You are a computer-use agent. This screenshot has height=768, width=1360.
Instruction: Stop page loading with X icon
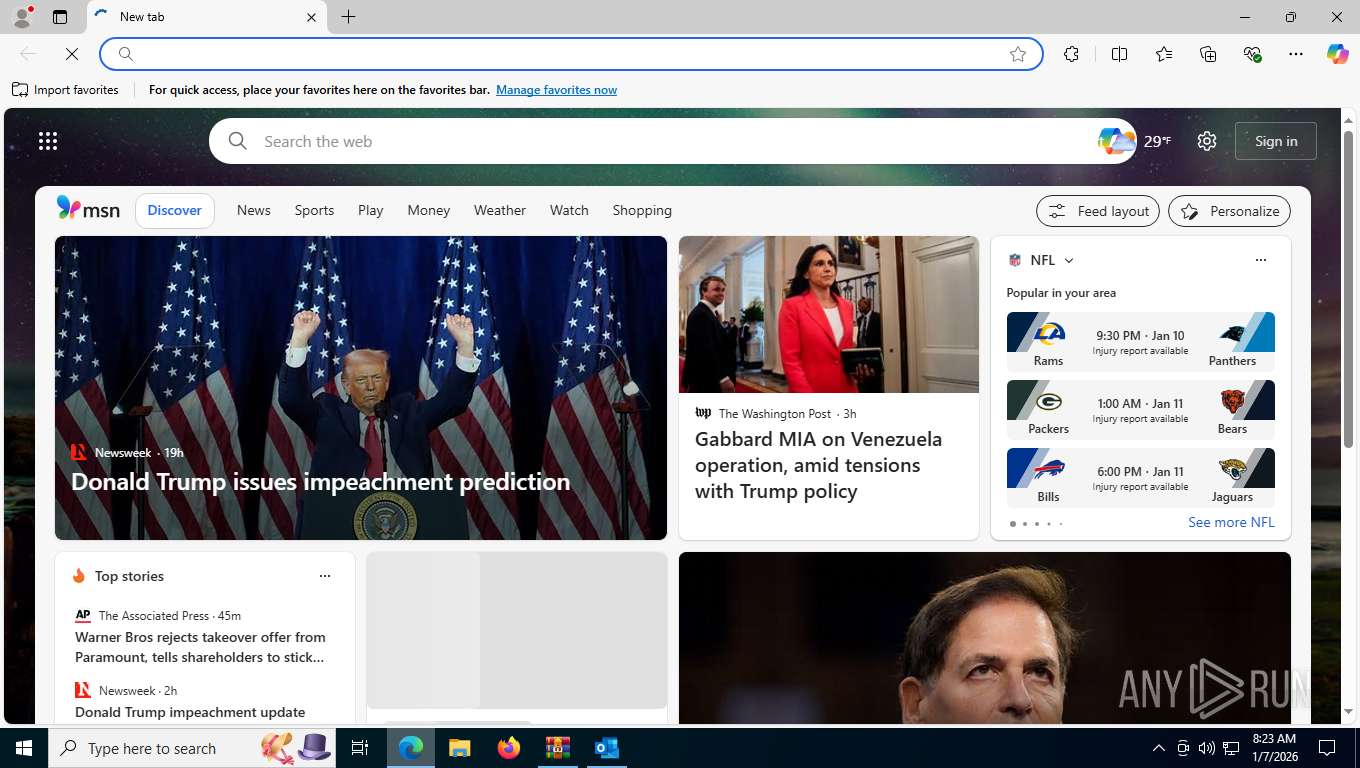point(71,54)
